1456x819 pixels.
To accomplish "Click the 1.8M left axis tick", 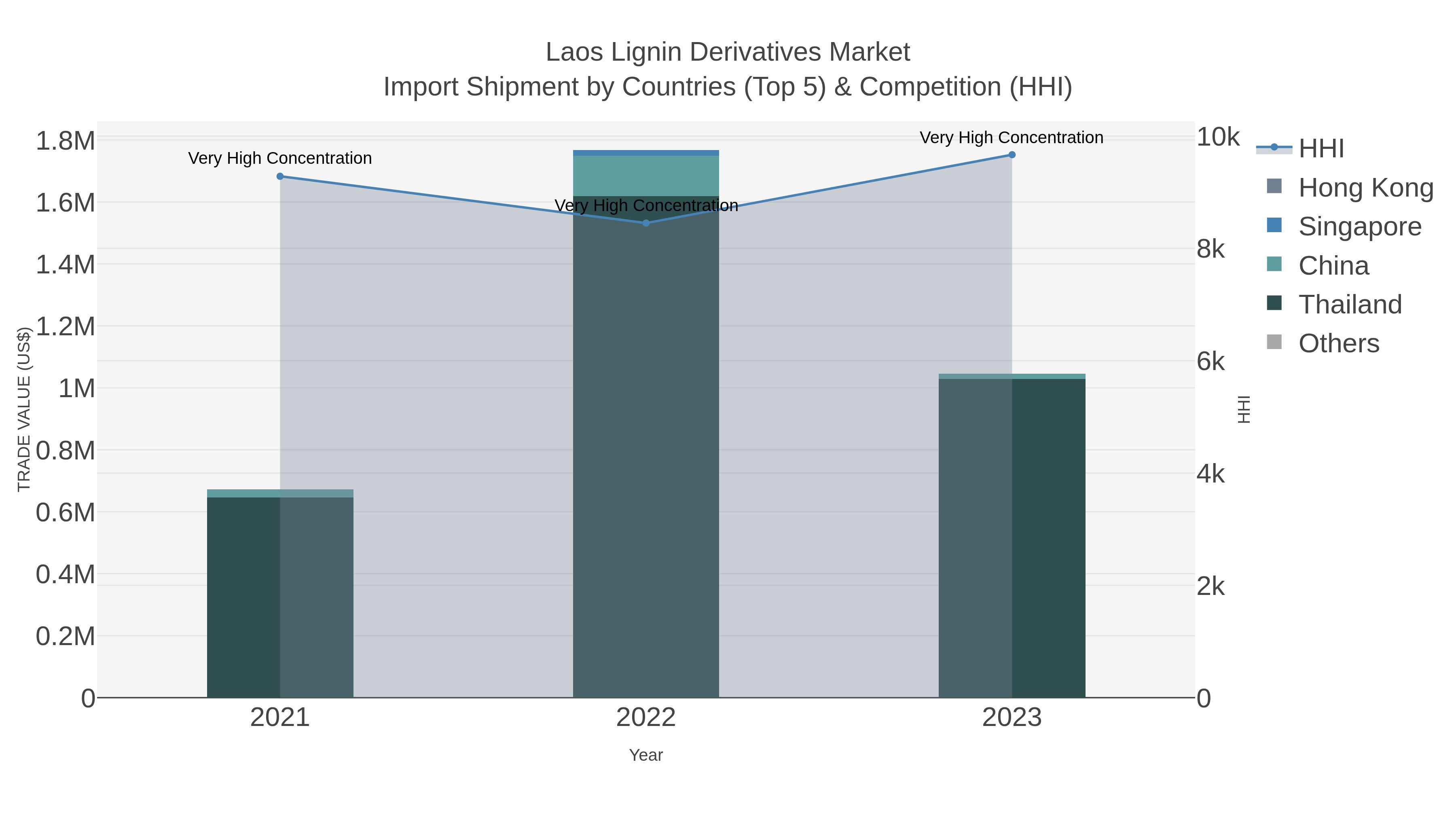I will tap(66, 141).
